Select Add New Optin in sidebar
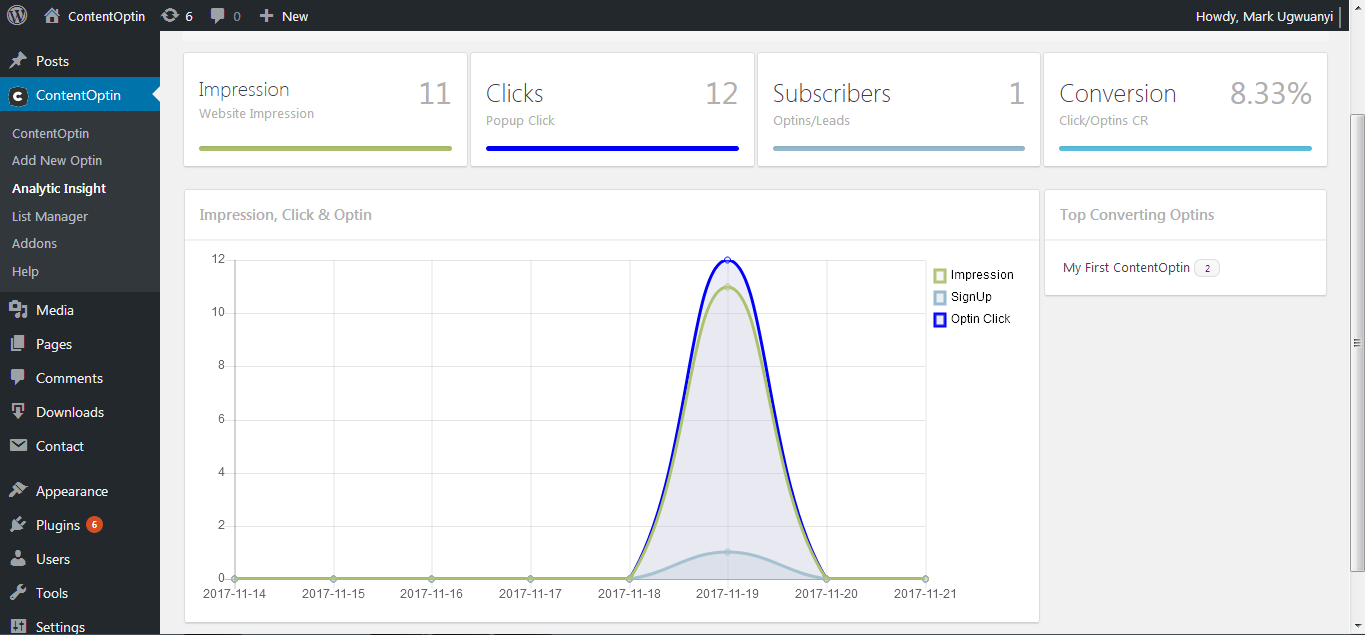 (57, 160)
